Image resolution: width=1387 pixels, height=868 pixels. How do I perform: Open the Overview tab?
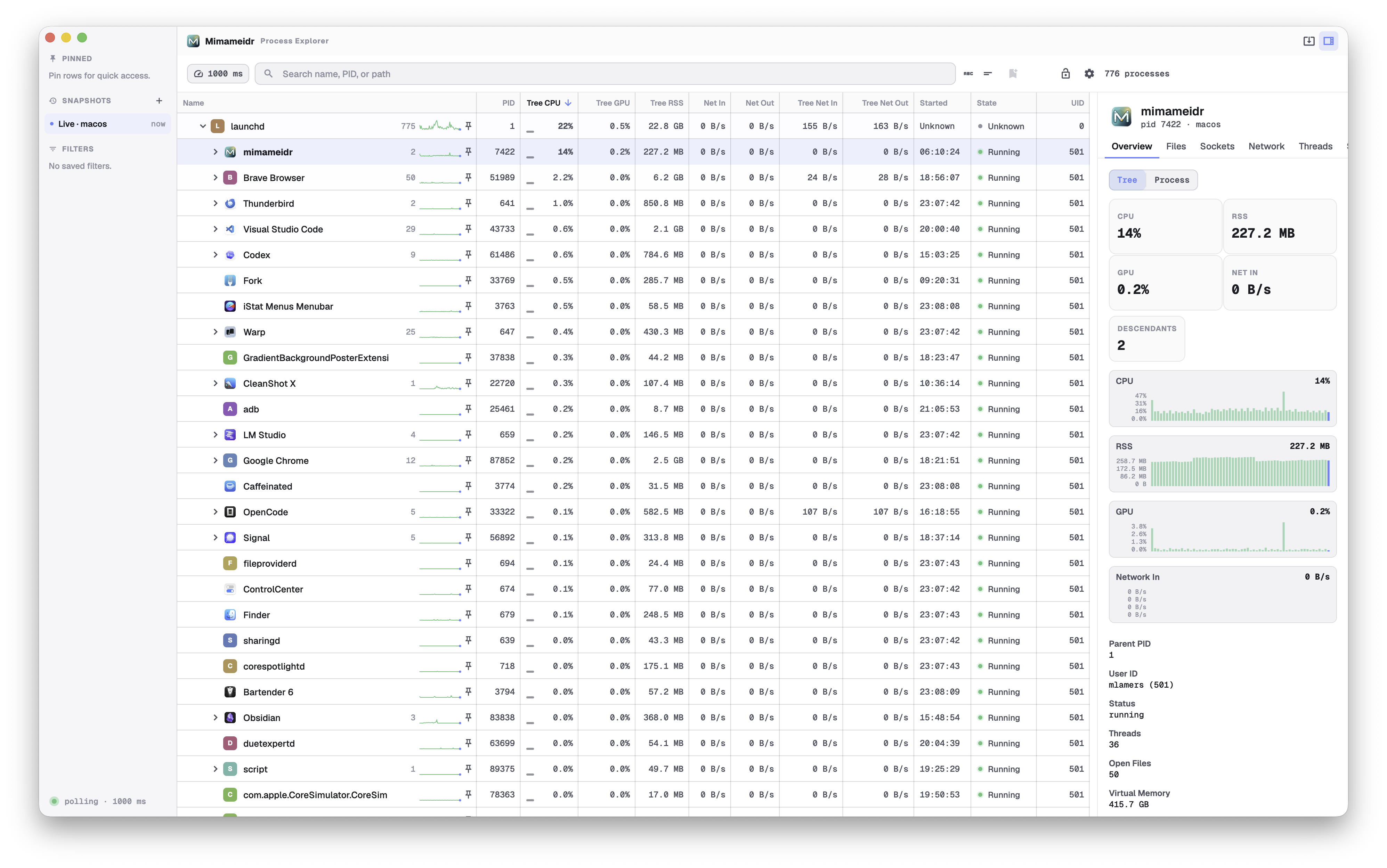point(1131,146)
